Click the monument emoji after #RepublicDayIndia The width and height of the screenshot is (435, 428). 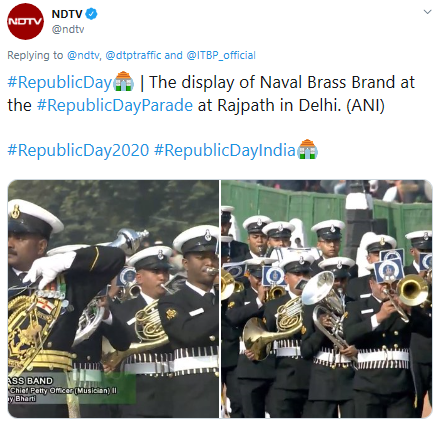click(307, 149)
